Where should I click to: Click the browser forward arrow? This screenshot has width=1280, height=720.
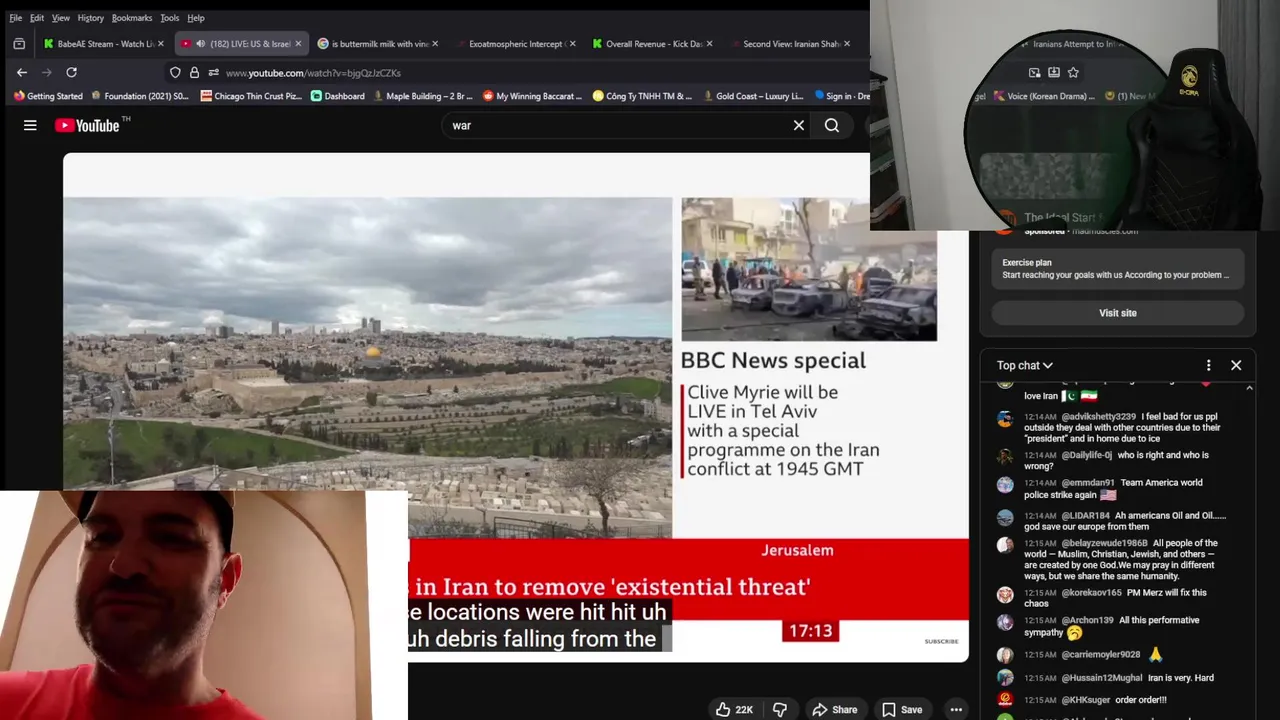pos(47,72)
